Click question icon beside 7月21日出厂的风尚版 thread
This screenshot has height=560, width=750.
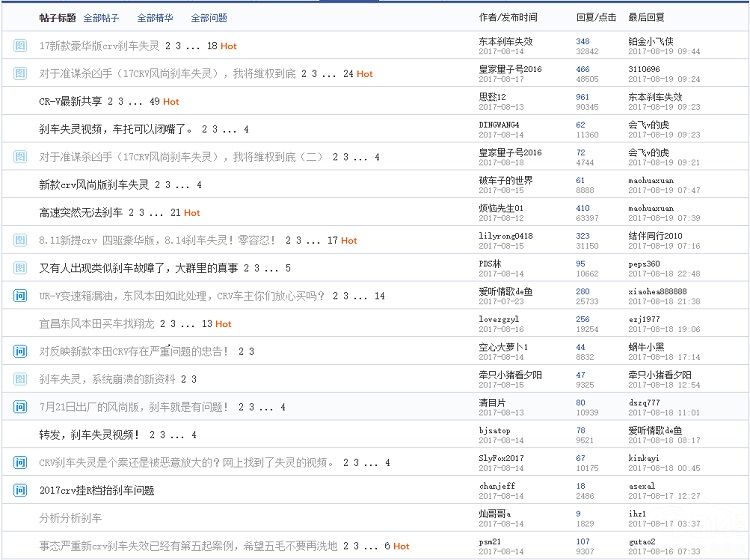(x=20, y=407)
